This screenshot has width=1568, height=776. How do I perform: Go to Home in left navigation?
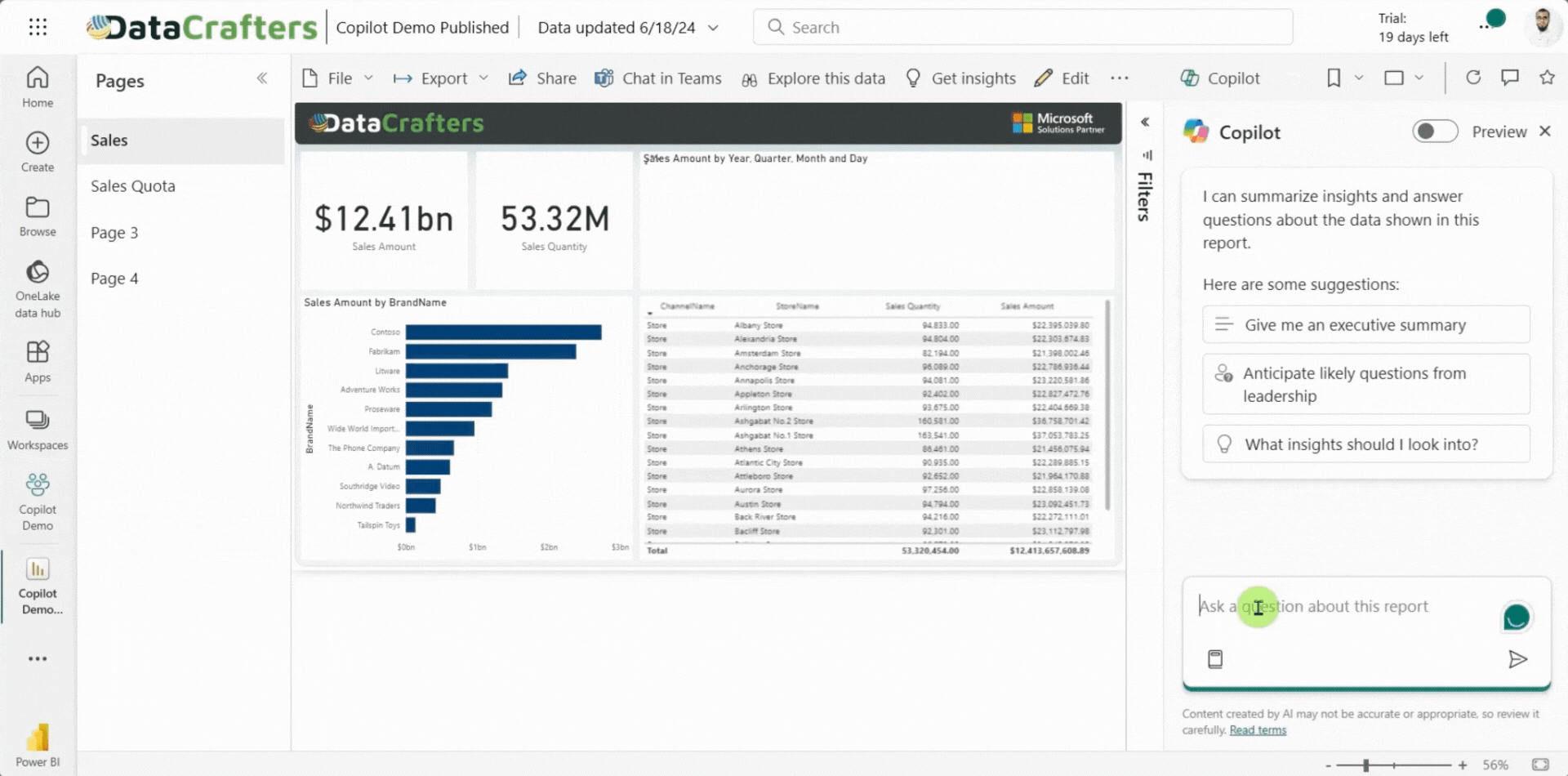(x=38, y=87)
